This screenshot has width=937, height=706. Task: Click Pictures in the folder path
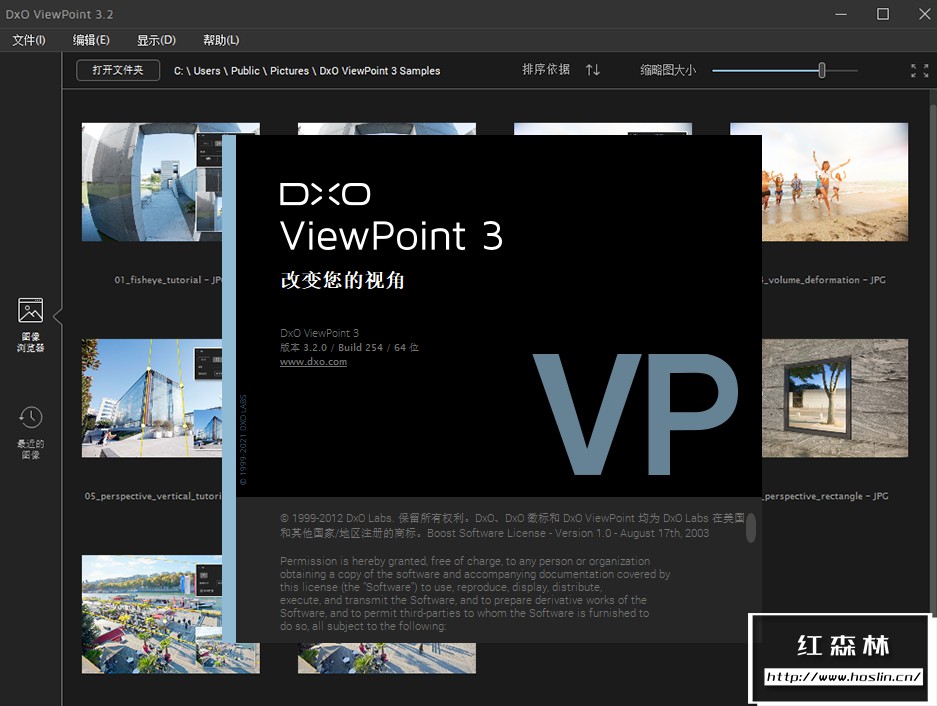[289, 71]
